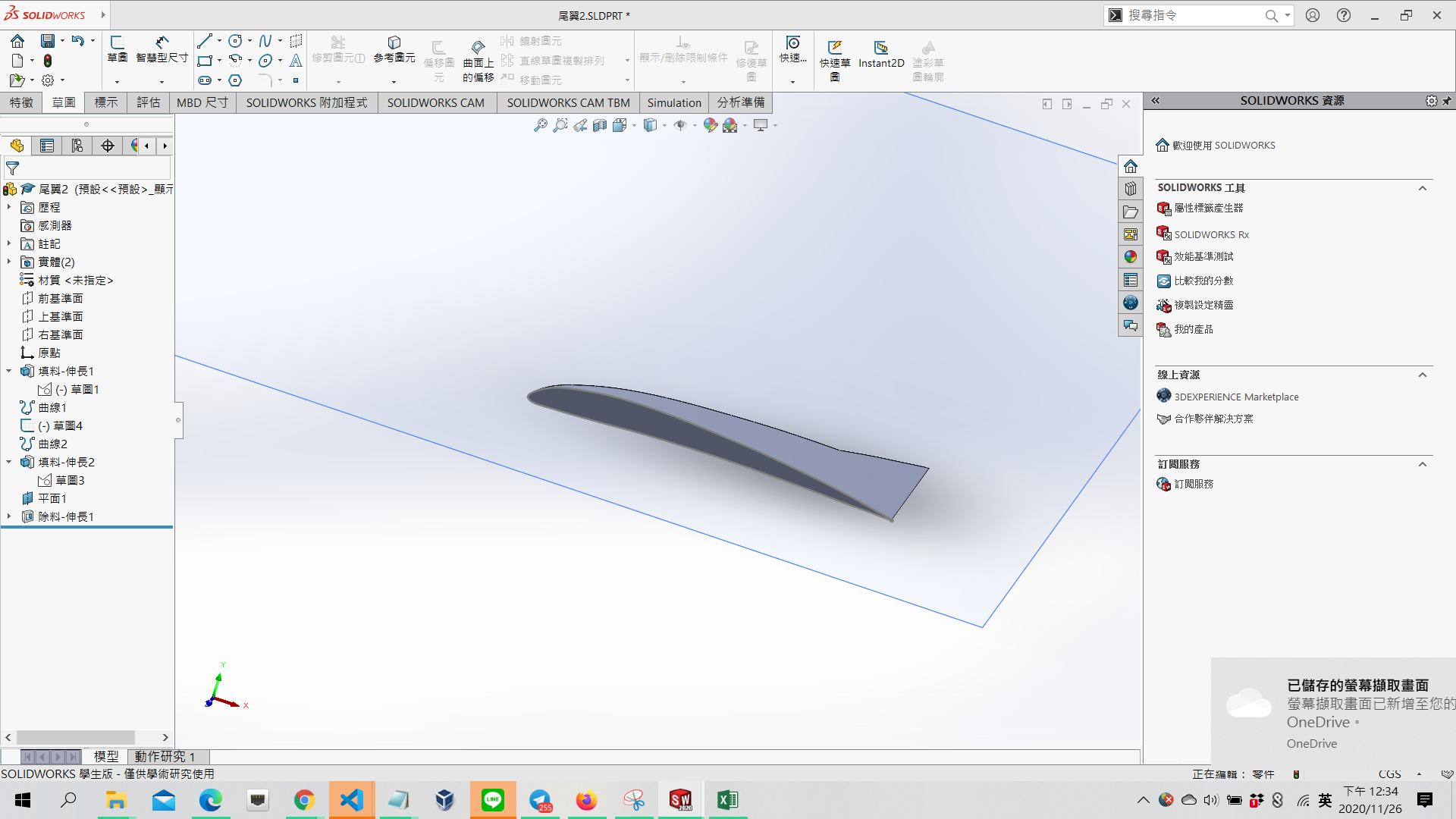Switch to the 特徵 Features tab
Screen dimensions: 1456x819
coord(21,102)
